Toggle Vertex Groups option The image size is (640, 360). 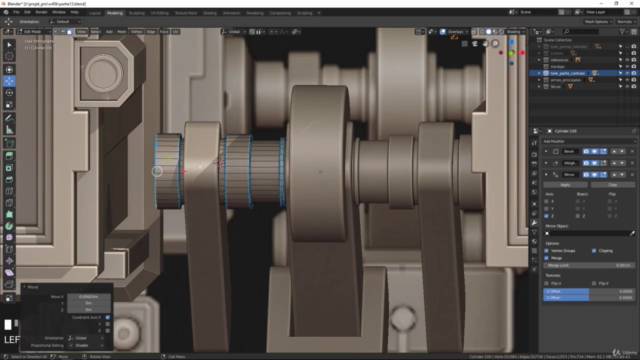pos(547,251)
